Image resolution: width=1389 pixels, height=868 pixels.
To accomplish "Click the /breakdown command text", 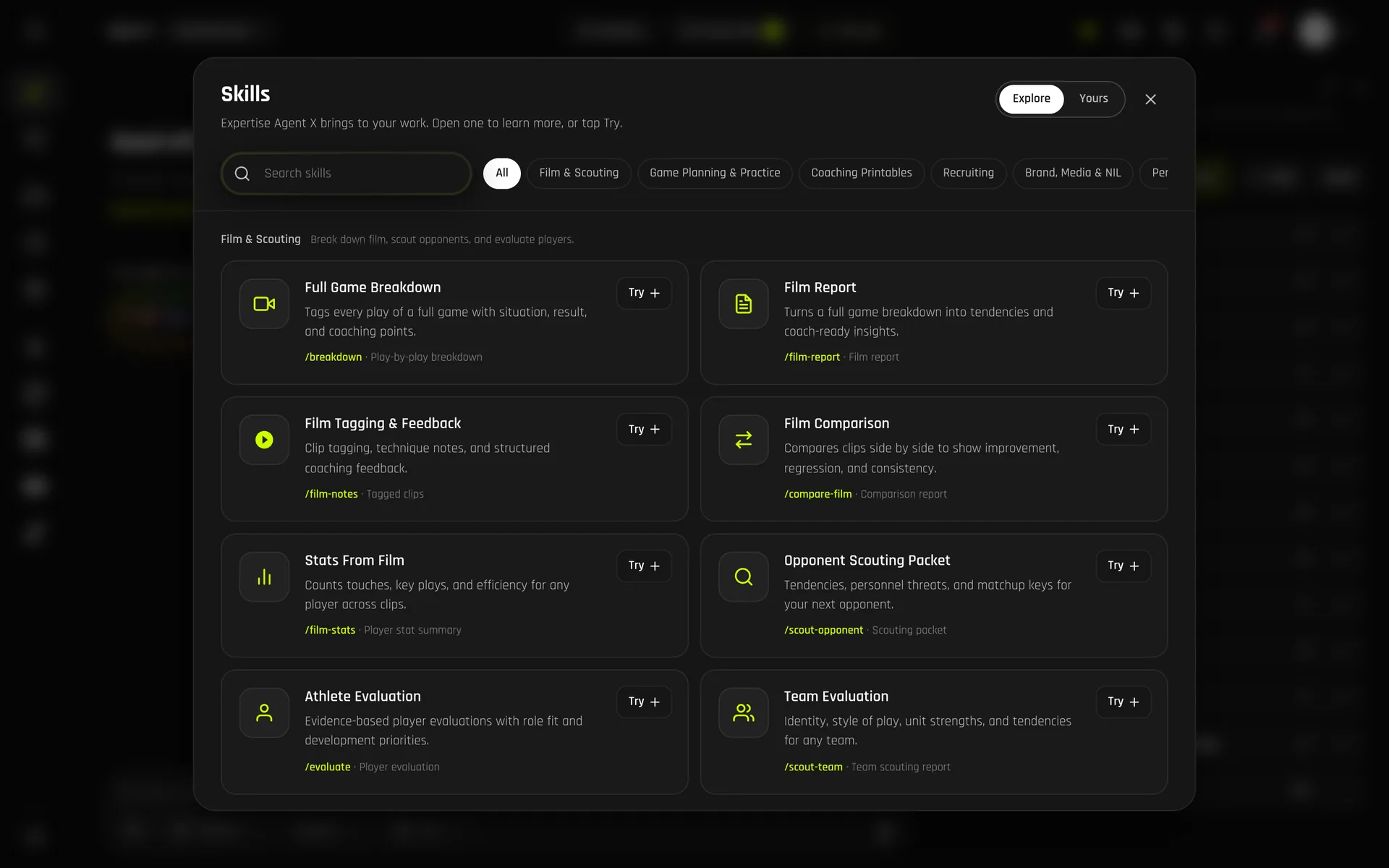I will (x=334, y=357).
